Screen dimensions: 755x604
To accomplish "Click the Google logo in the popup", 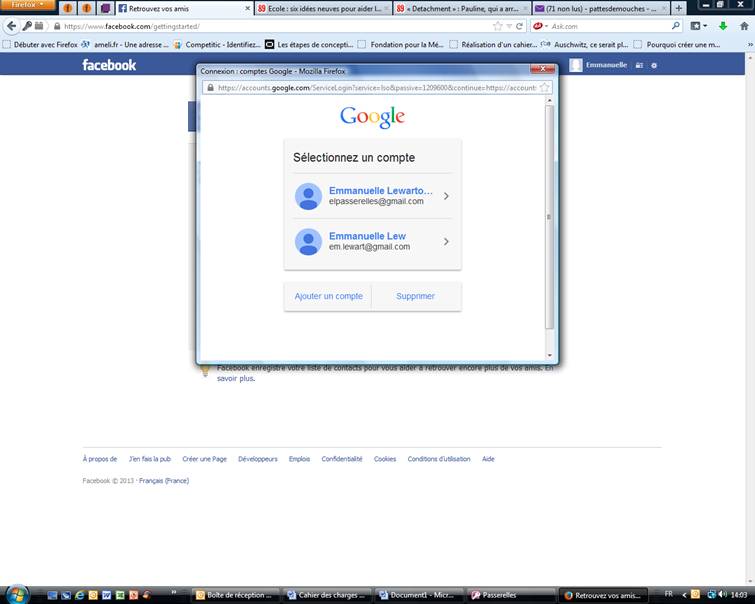I will click(x=372, y=117).
